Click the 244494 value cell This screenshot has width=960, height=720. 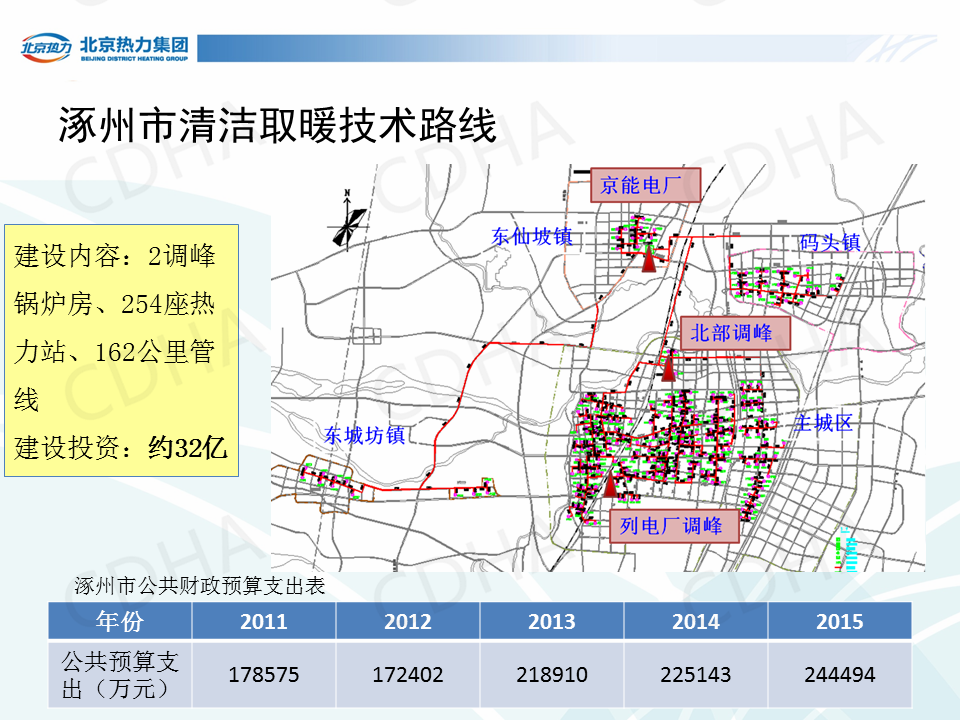[839, 675]
